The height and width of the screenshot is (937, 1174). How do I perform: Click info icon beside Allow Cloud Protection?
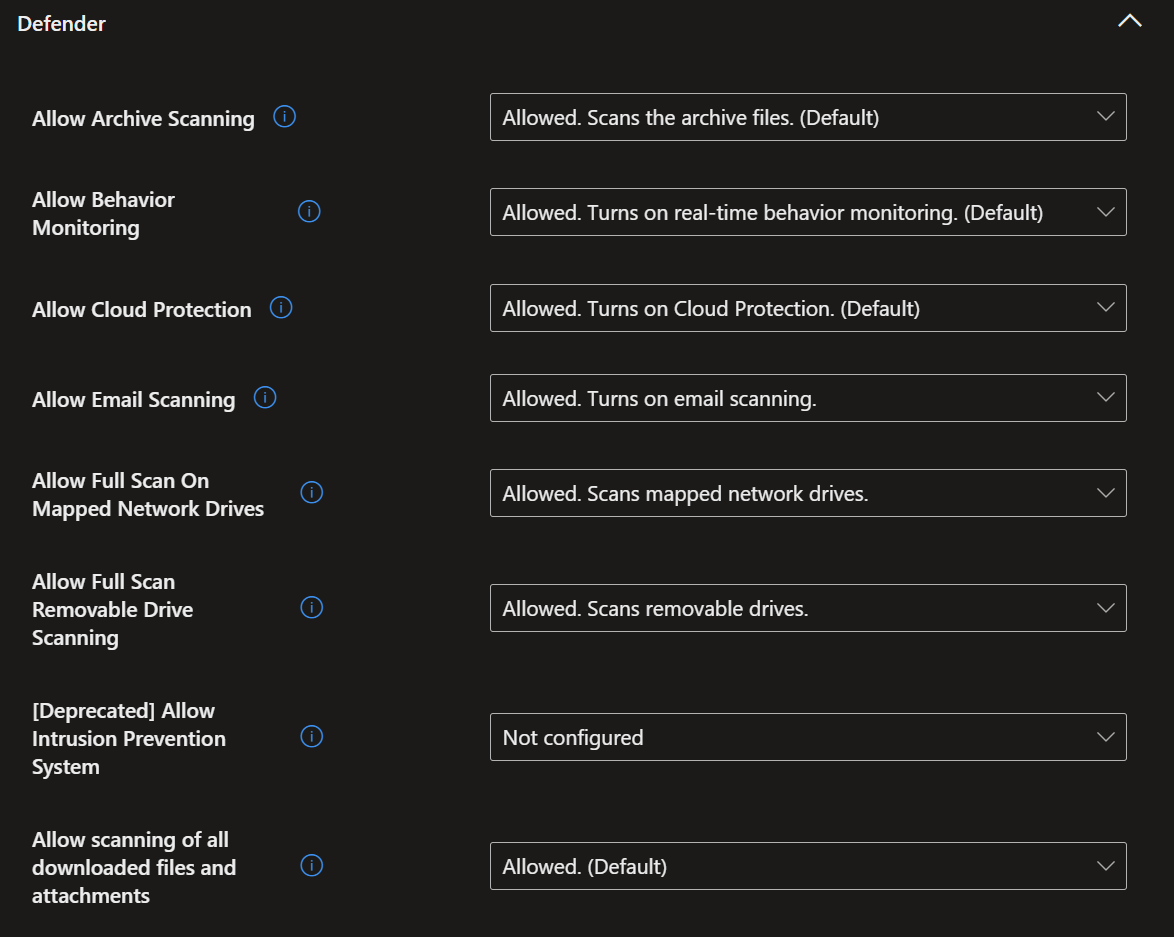tap(281, 308)
